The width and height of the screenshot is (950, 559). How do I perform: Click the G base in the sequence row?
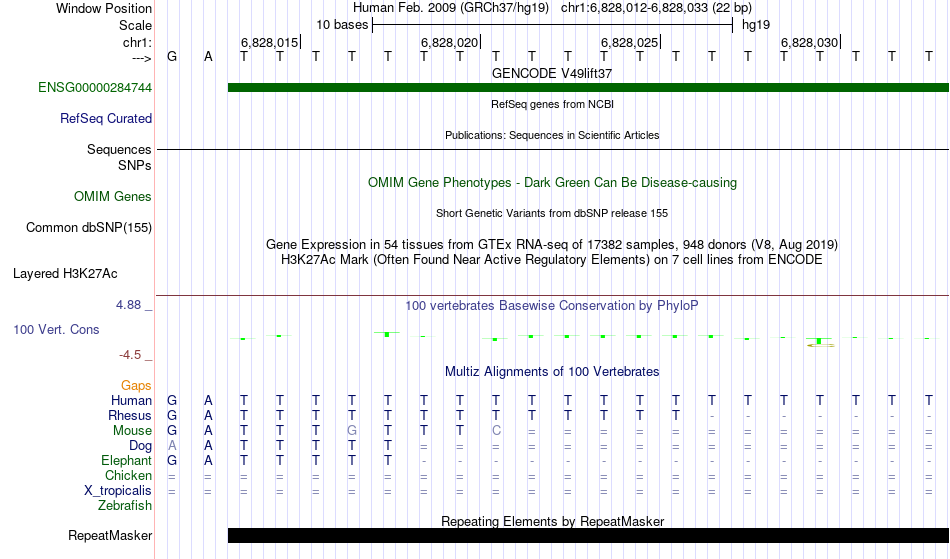point(172,57)
